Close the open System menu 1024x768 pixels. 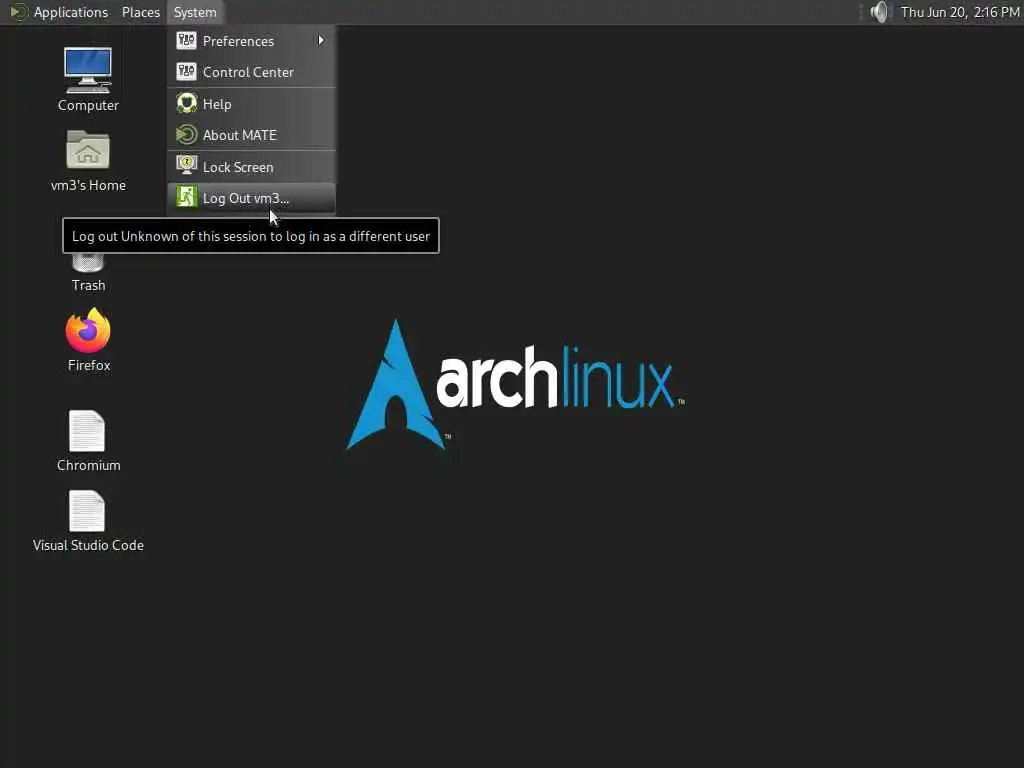[195, 12]
